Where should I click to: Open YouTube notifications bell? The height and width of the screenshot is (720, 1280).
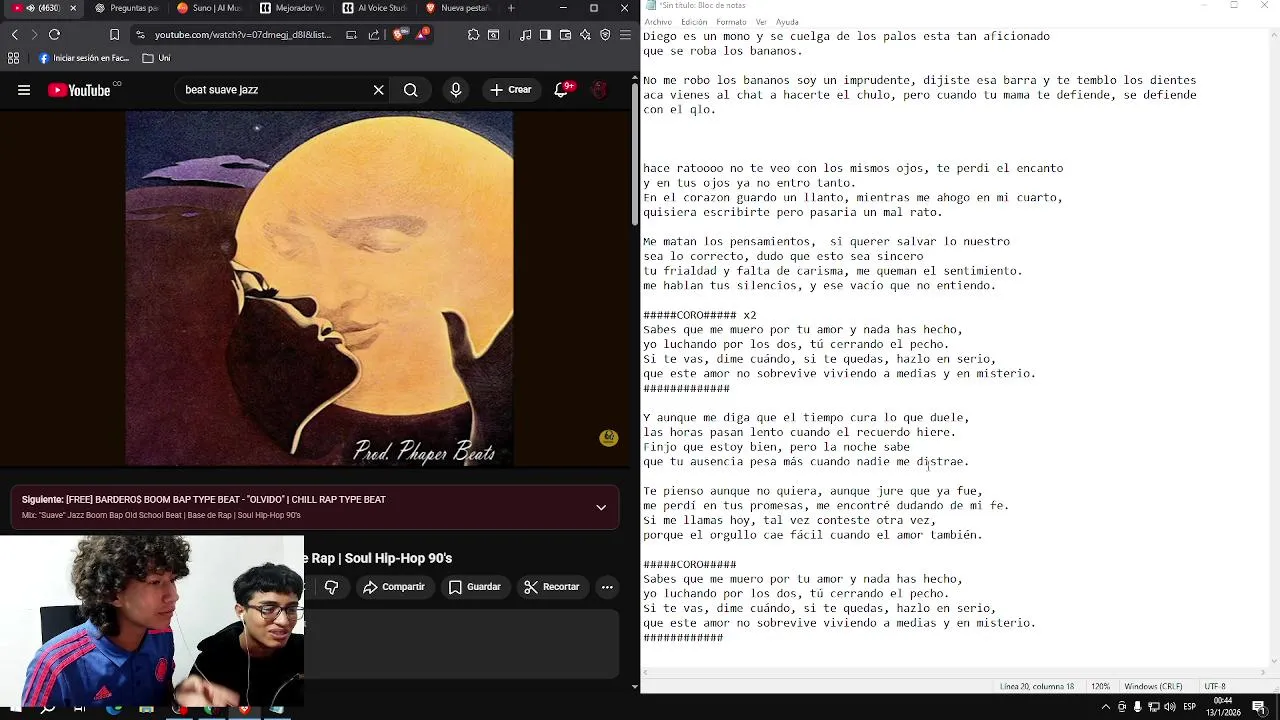(562, 90)
